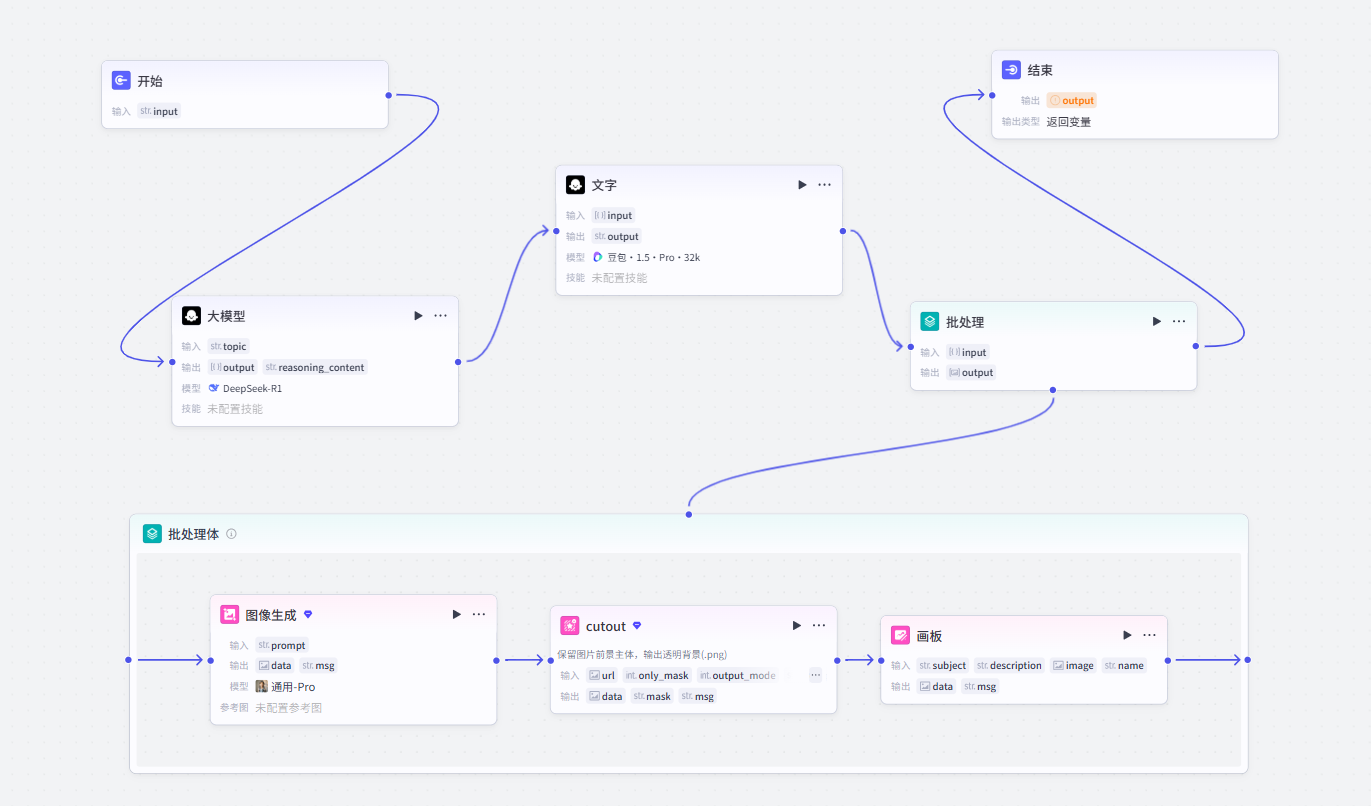Open the more options menu on 批处理 node
This screenshot has width=1371, height=806.
click(x=1179, y=322)
